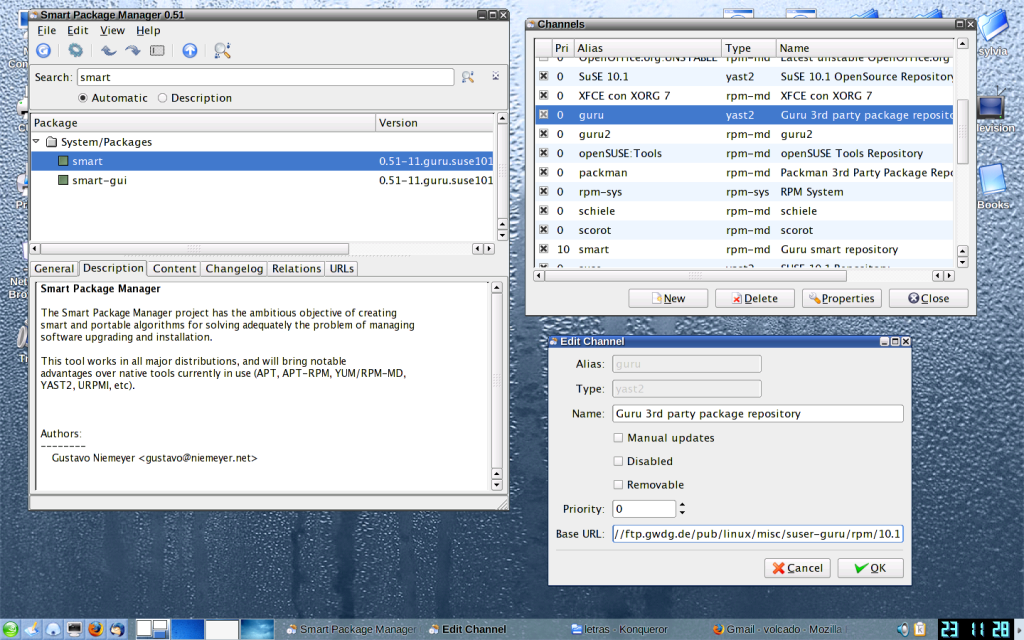The image size is (1024, 640).
Task: Click the Base URL field
Action: point(758,534)
